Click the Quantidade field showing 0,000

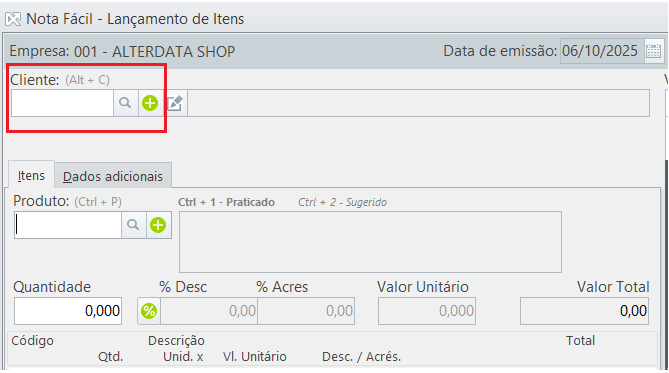(68, 311)
